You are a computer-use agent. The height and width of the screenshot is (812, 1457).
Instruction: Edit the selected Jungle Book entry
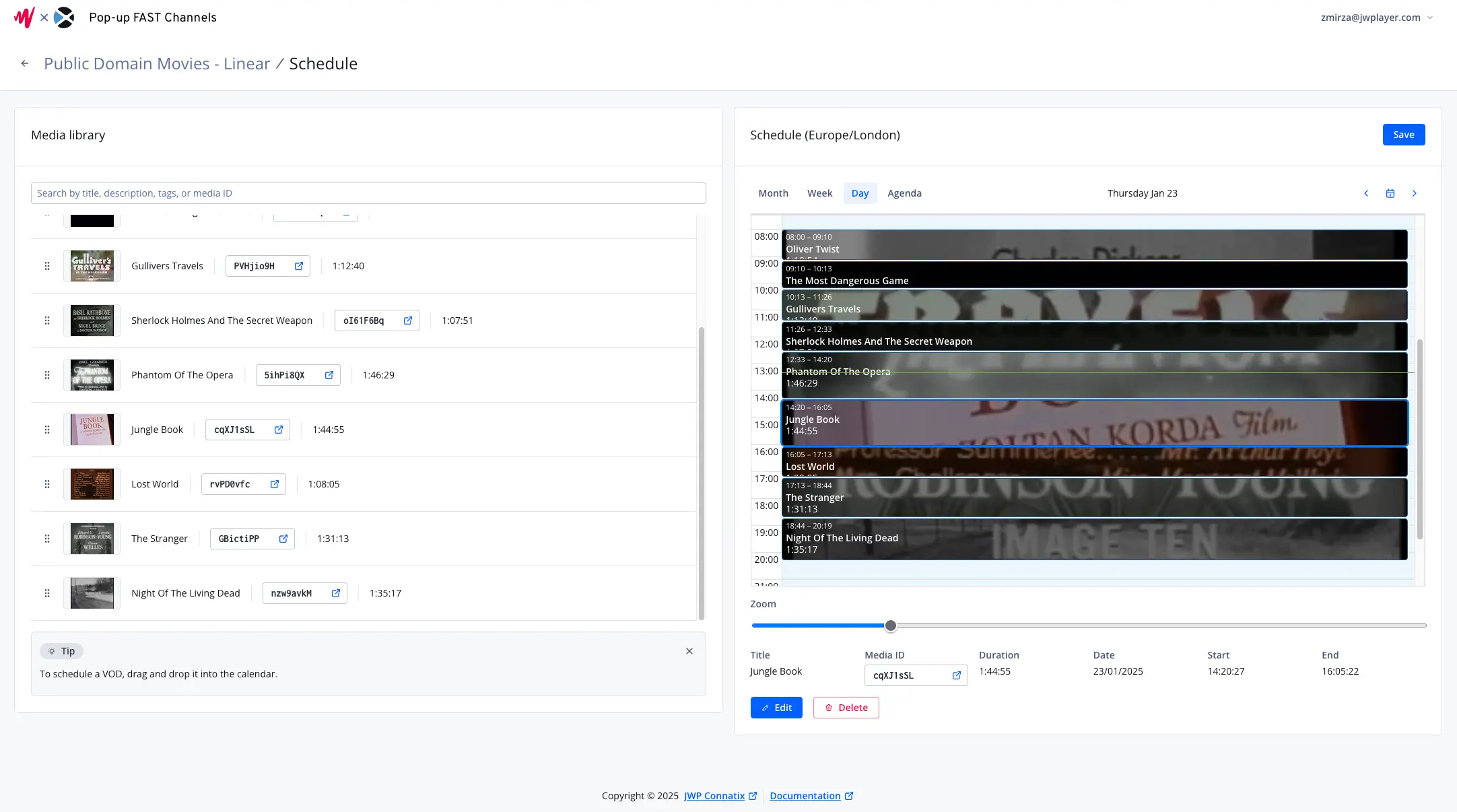[x=776, y=708]
